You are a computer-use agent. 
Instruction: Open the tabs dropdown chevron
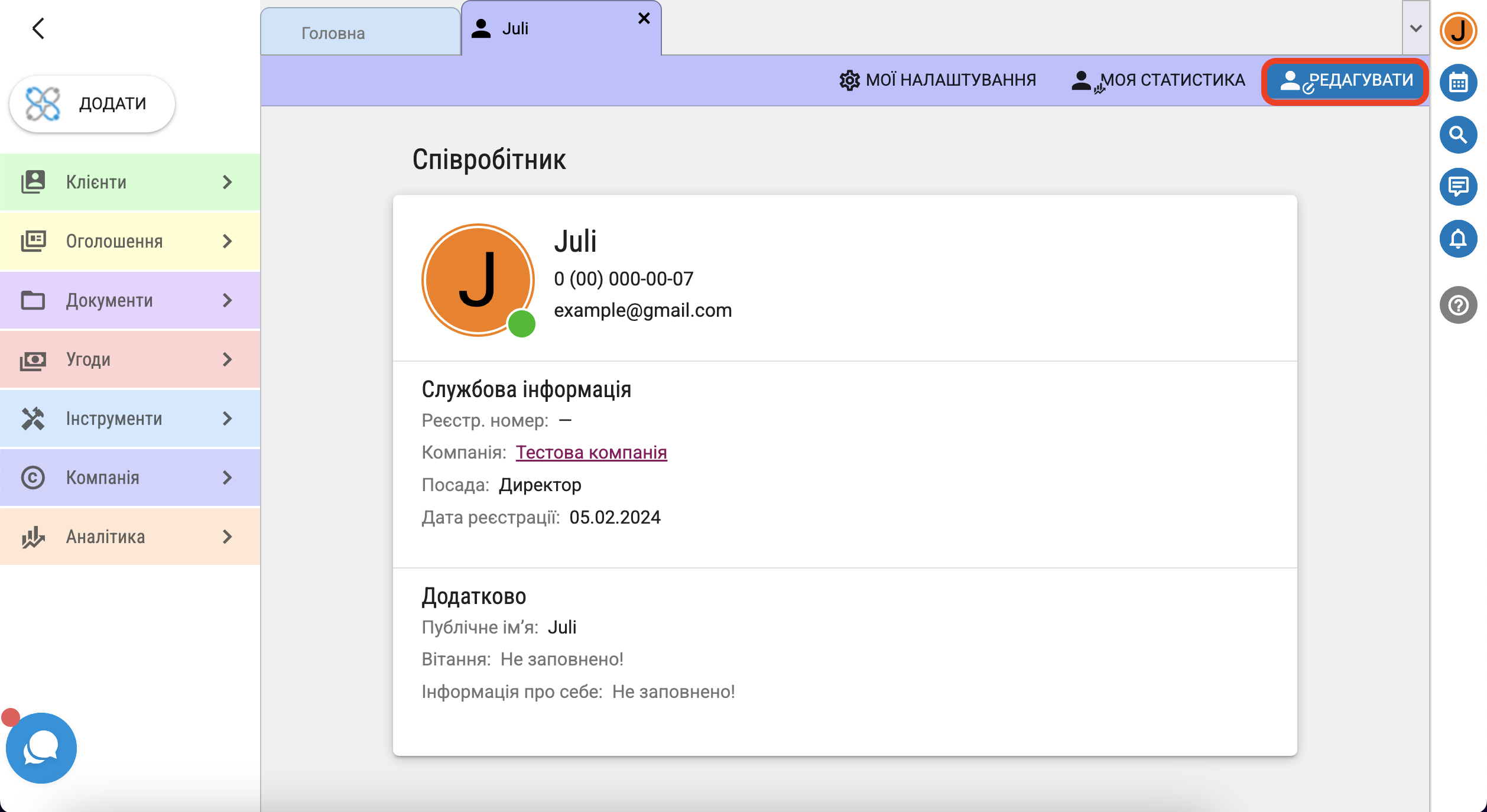(1415, 28)
